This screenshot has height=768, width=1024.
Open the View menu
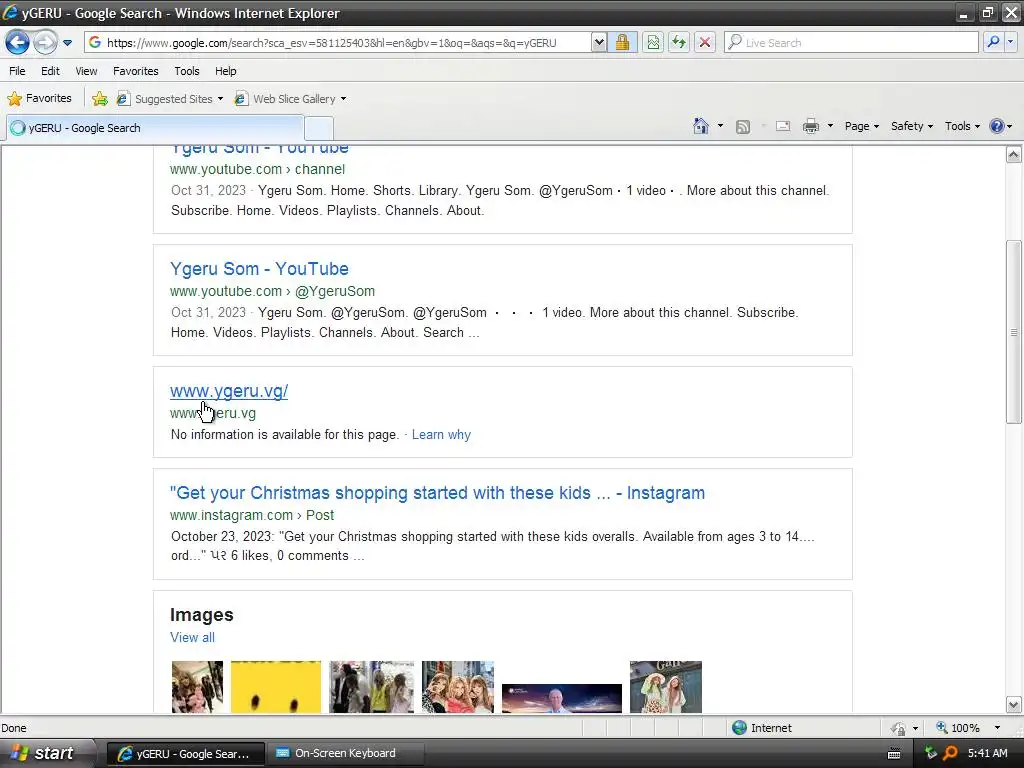click(x=86, y=71)
